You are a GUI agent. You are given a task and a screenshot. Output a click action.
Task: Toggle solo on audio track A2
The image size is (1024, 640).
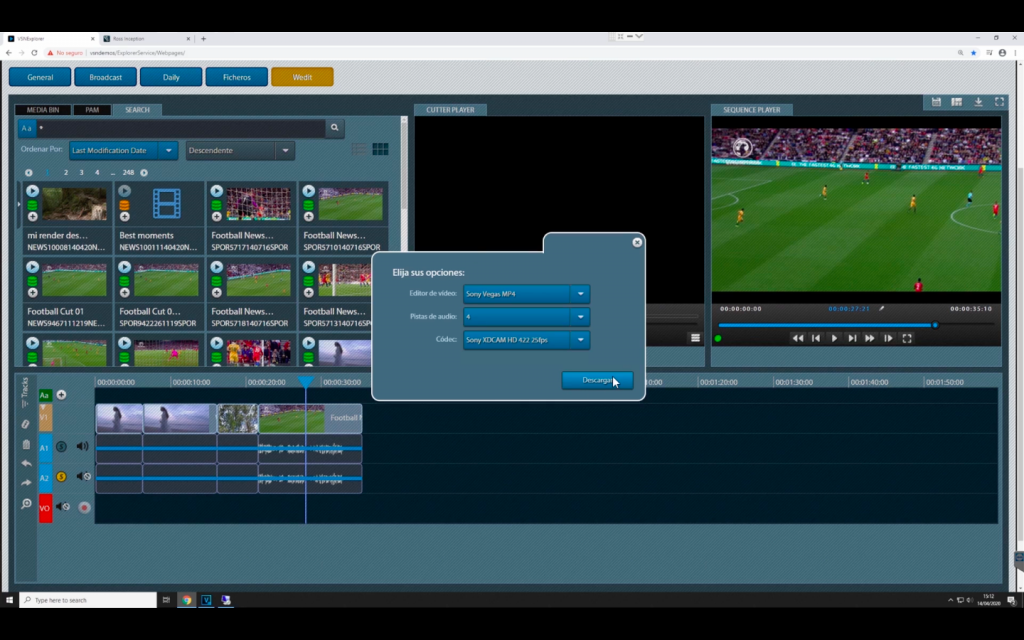pyautogui.click(x=61, y=477)
